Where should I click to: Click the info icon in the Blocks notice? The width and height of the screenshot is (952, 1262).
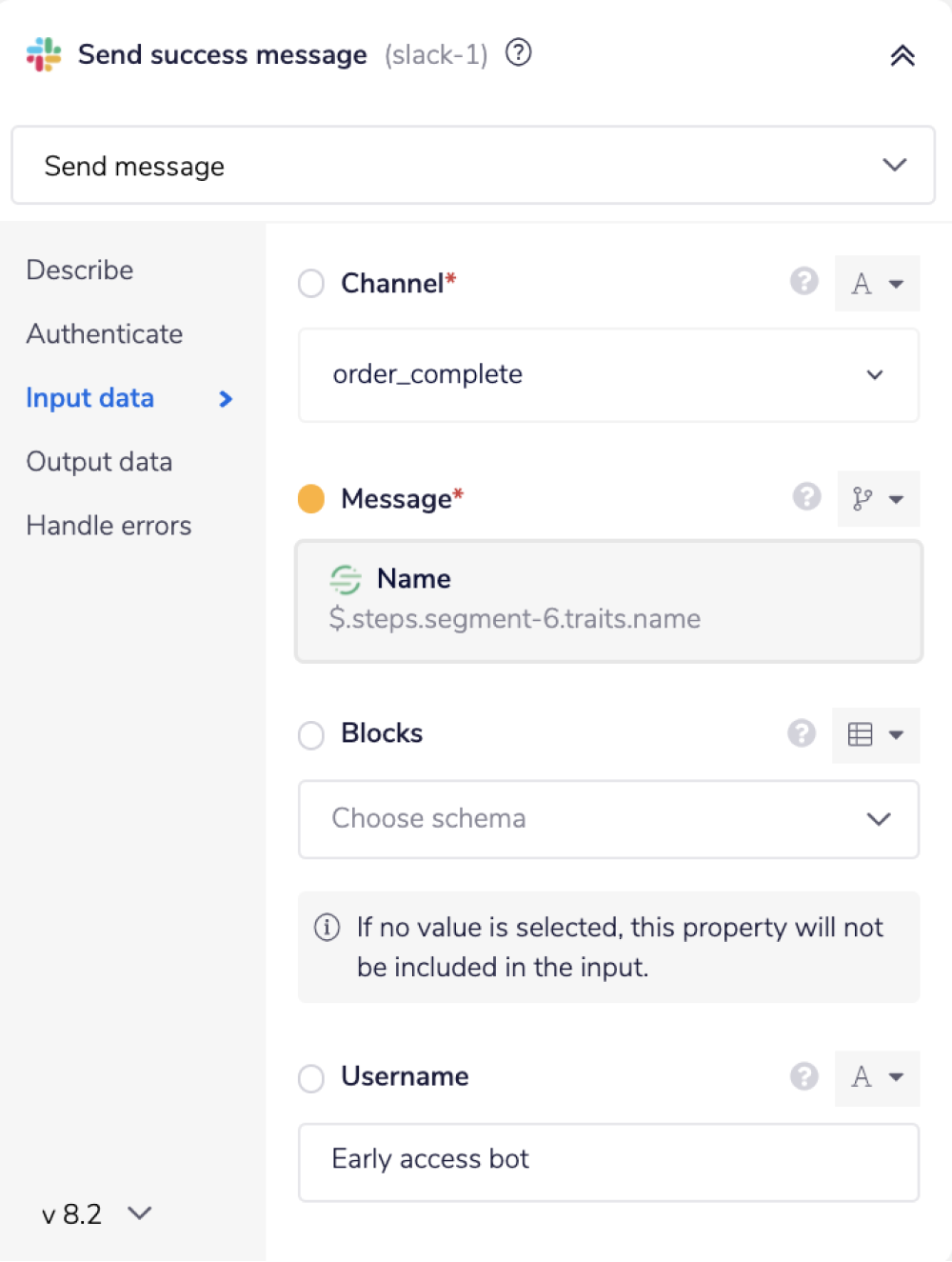coord(327,927)
